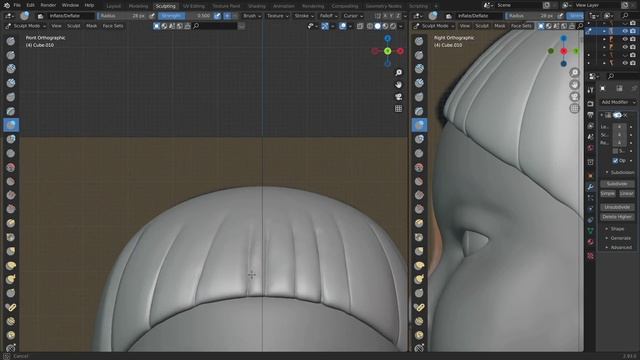Click the Unsubdivide button
This screenshot has width=640, height=360.
pyautogui.click(x=617, y=207)
